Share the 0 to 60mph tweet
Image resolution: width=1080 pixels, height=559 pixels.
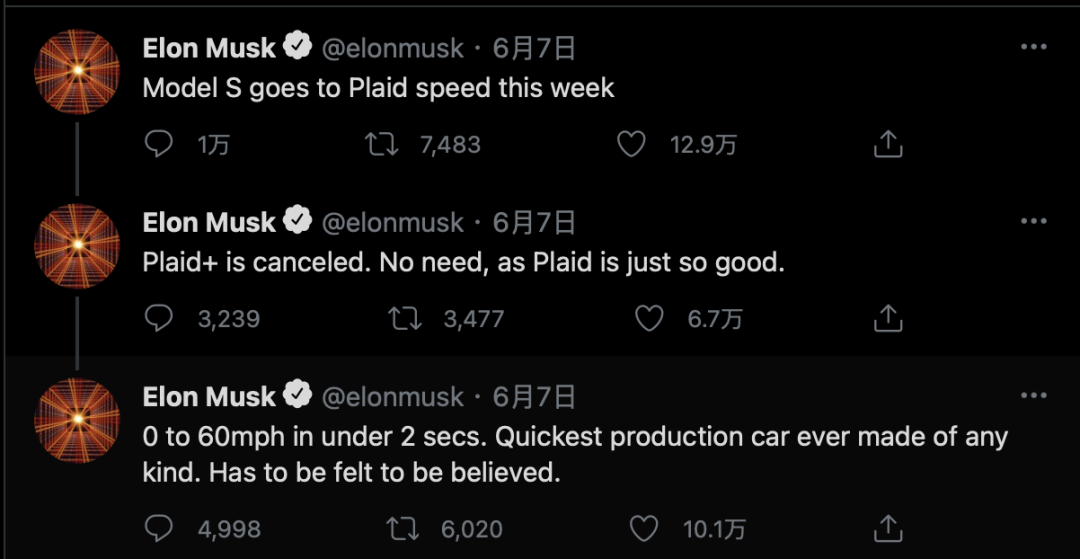pos(888,528)
